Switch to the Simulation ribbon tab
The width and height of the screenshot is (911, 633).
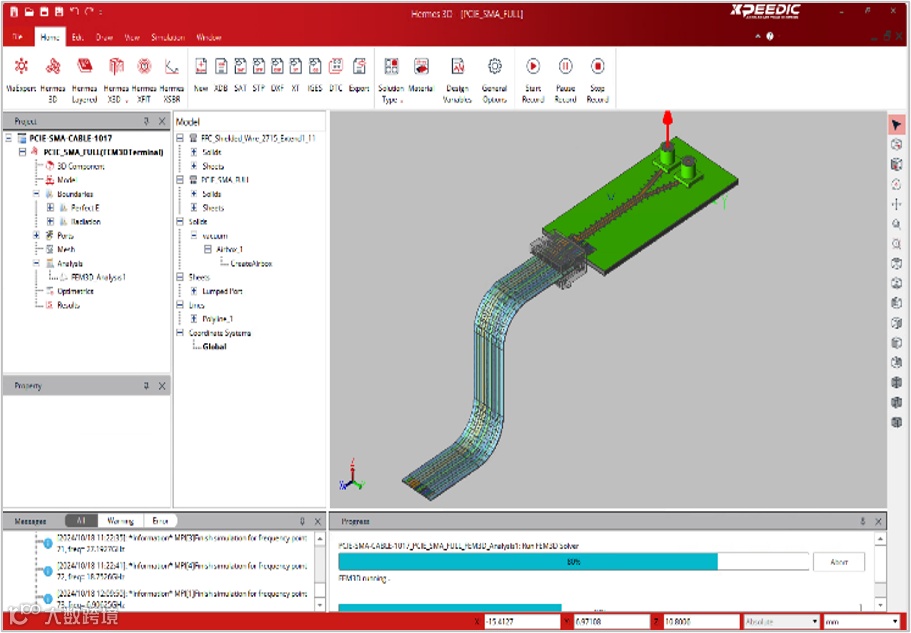coord(168,37)
